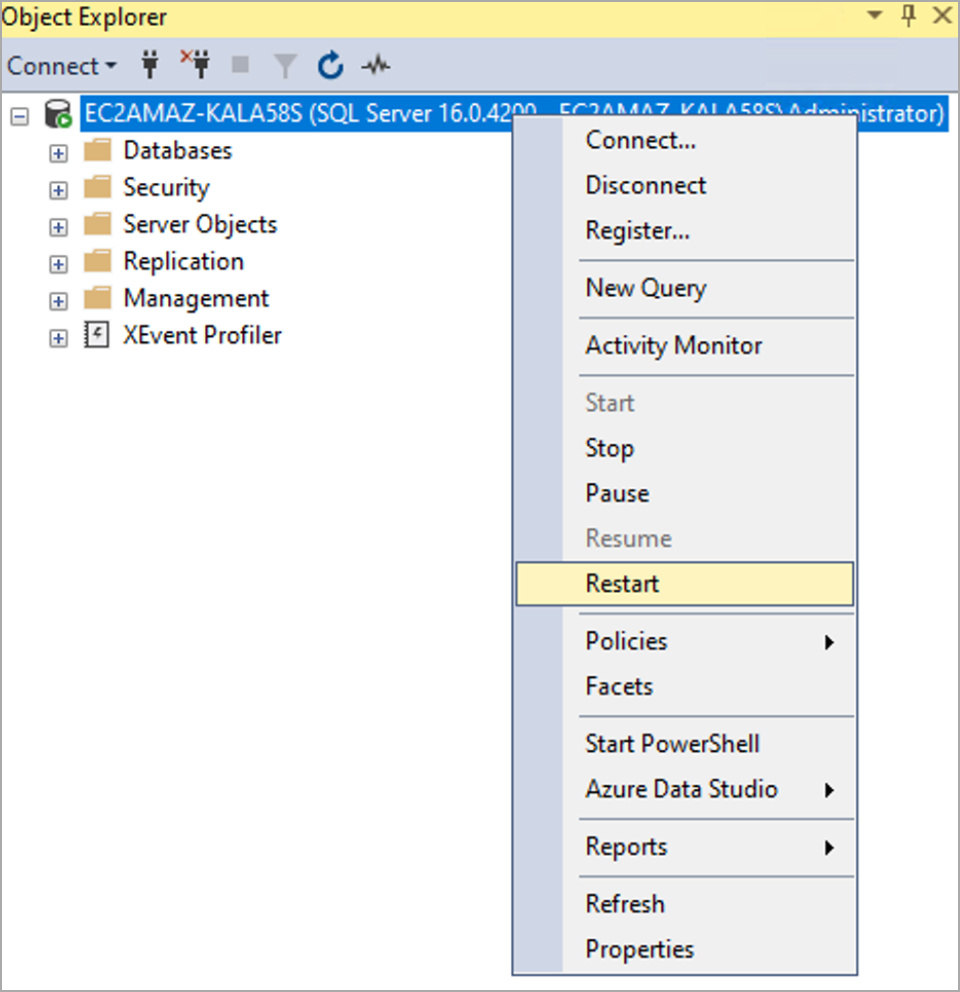The height and width of the screenshot is (992, 960).
Task: Select the Management tree item label
Action: click(x=196, y=299)
